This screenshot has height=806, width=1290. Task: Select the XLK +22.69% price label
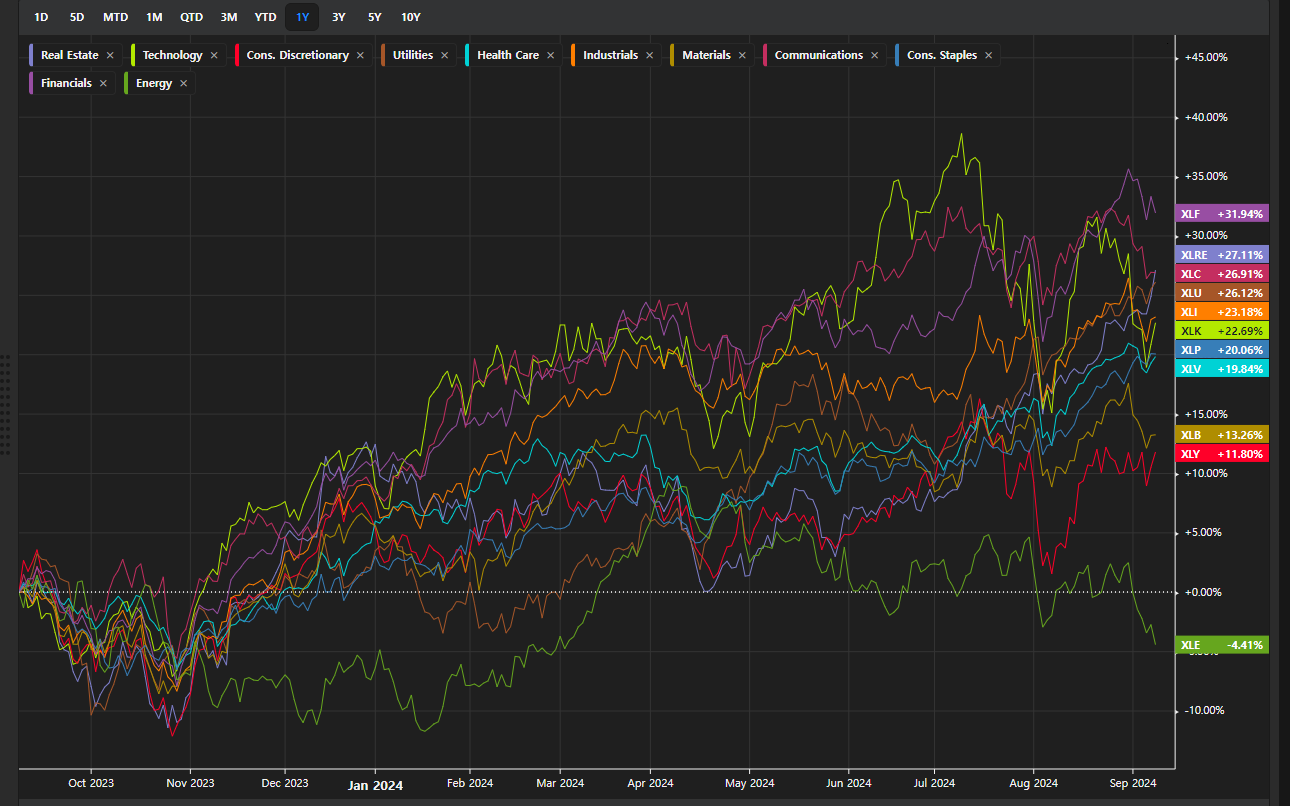[x=1222, y=331]
